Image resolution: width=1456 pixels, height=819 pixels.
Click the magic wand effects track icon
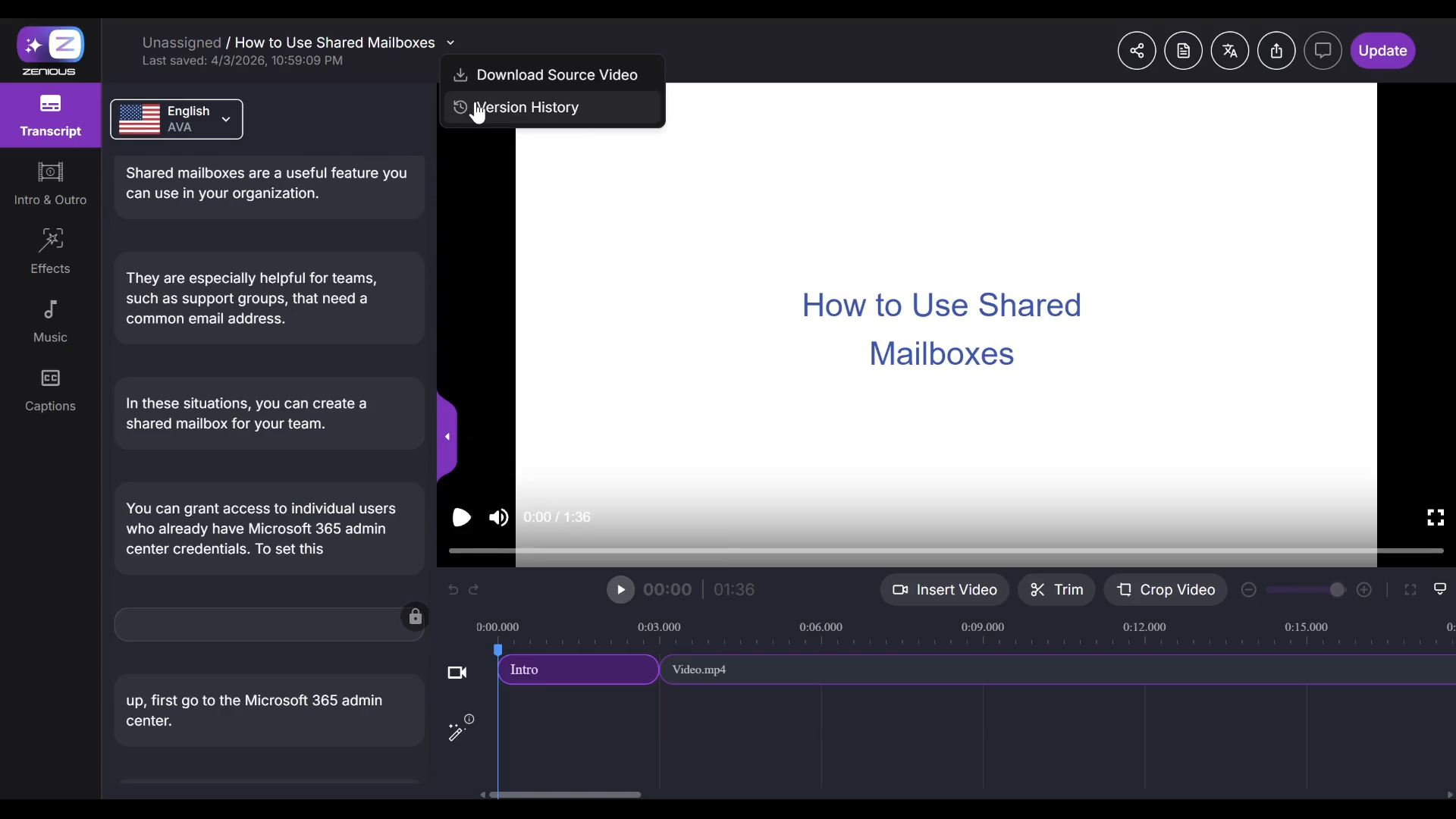pos(457,731)
